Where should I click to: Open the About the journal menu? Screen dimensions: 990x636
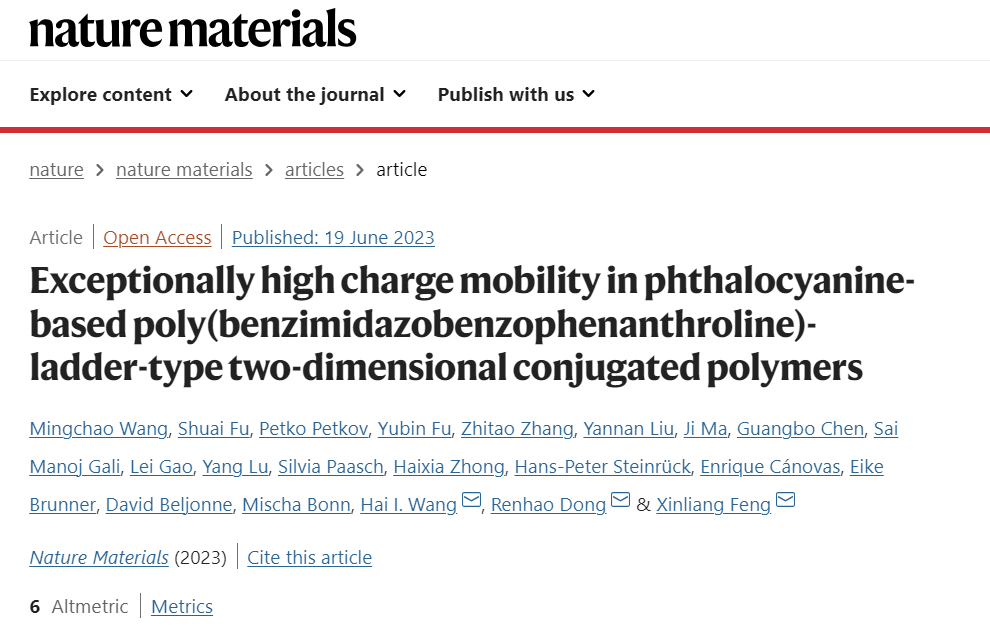point(315,95)
